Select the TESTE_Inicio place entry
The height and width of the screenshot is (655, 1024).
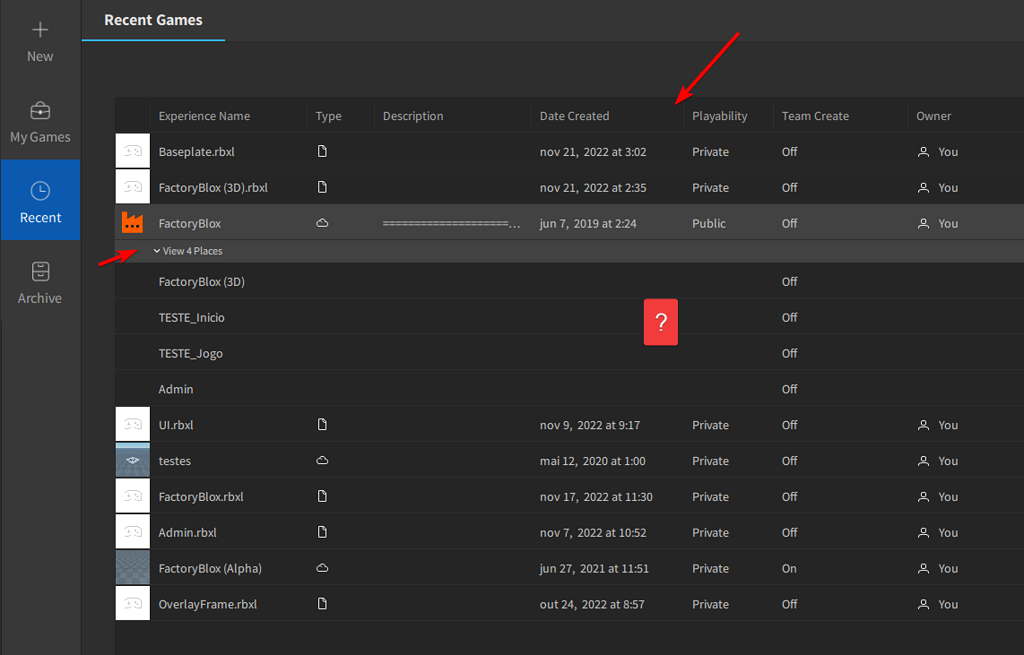(x=191, y=317)
